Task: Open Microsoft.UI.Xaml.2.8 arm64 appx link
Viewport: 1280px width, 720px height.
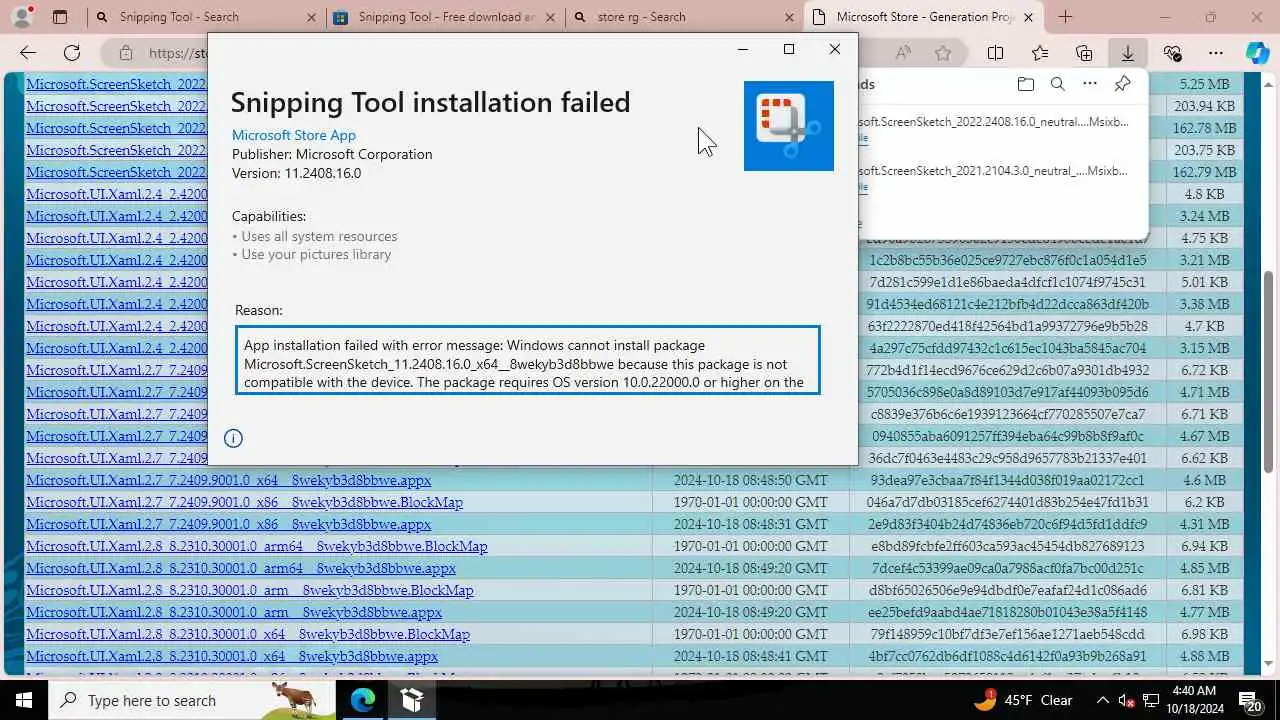Action: (x=241, y=568)
